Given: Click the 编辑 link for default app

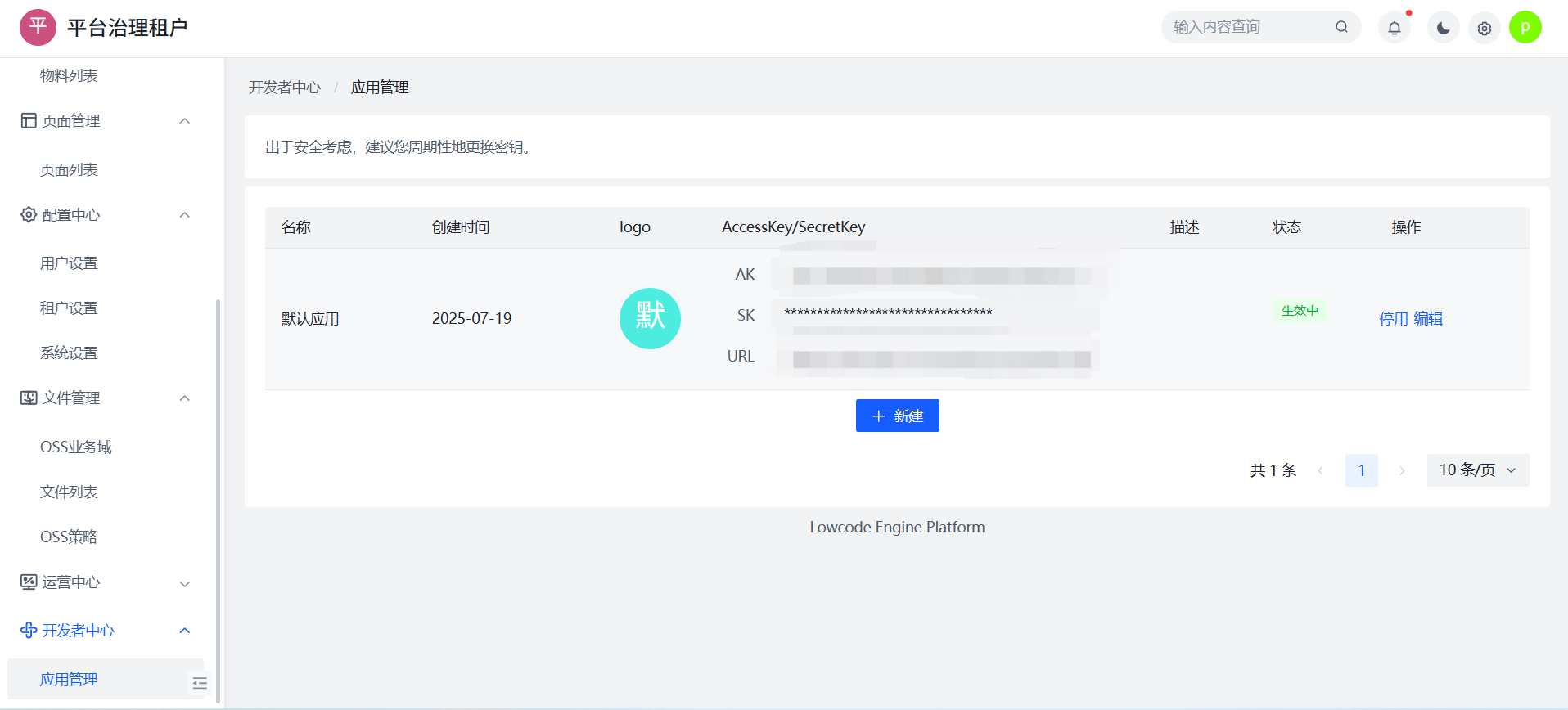Looking at the screenshot, I should (1428, 319).
